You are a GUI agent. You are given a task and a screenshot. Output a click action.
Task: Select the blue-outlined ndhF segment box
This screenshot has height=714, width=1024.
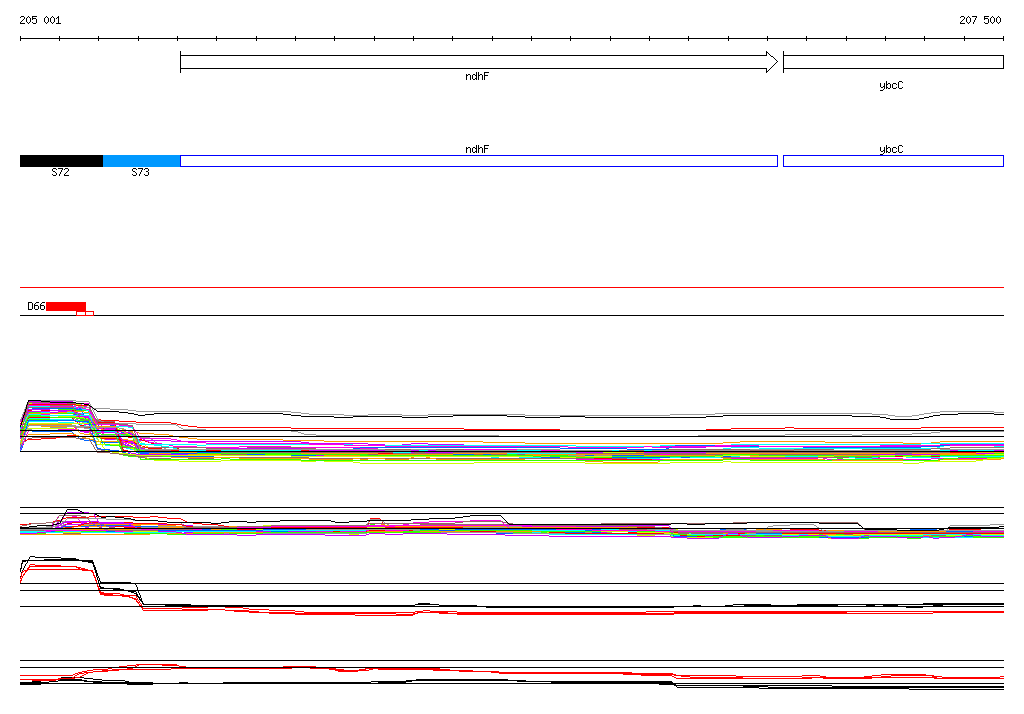(478, 161)
